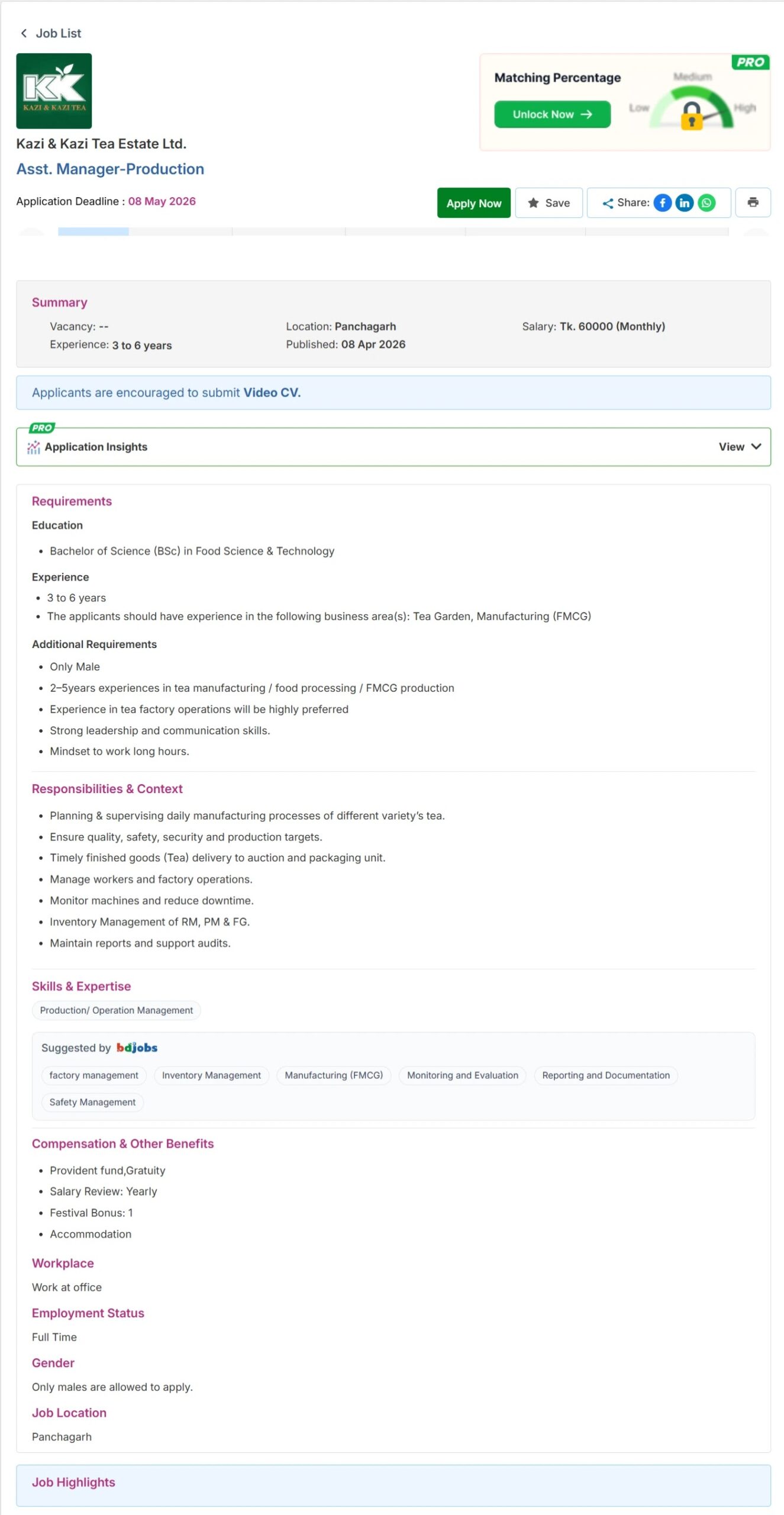Click the Production/ Operation Management skill chip
This screenshot has width=784, height=1515.
coord(116,1010)
